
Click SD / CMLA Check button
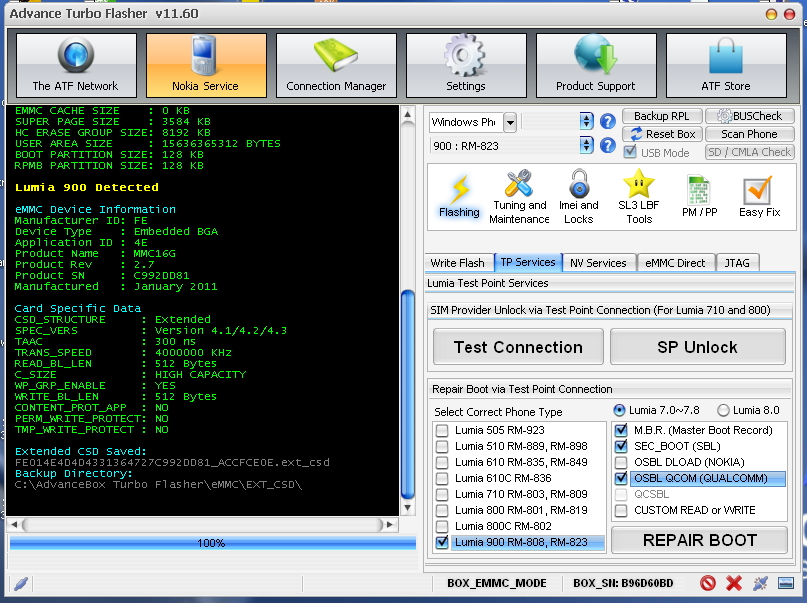coord(749,152)
